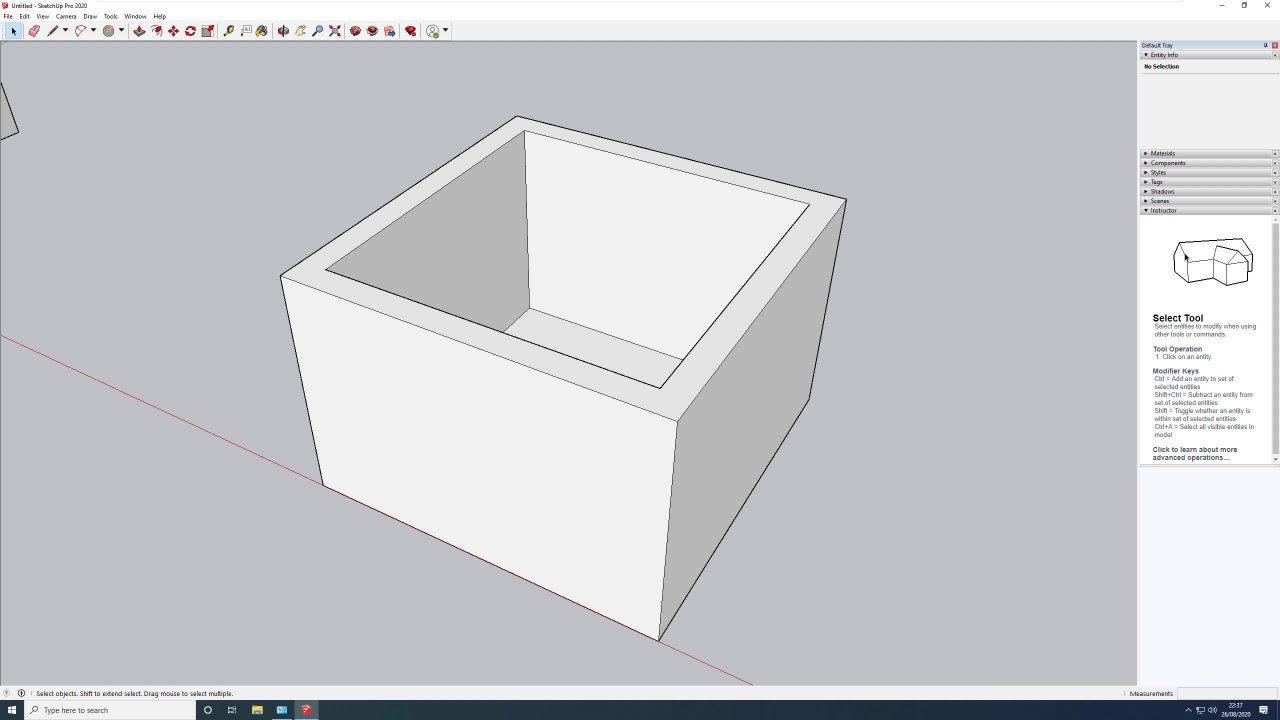1280x720 pixels.
Task: Activate the Paint Bucket tool
Action: (x=262, y=31)
